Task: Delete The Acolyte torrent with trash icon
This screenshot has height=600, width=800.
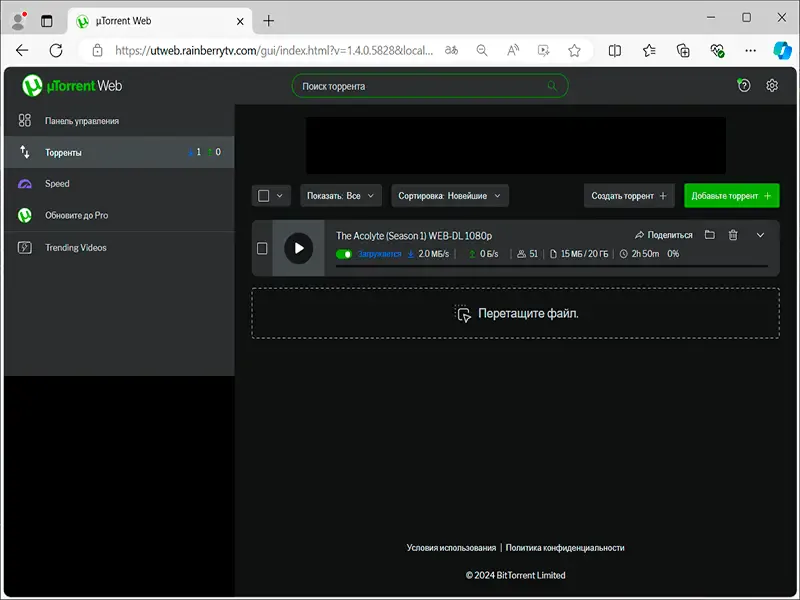Action: tap(733, 235)
